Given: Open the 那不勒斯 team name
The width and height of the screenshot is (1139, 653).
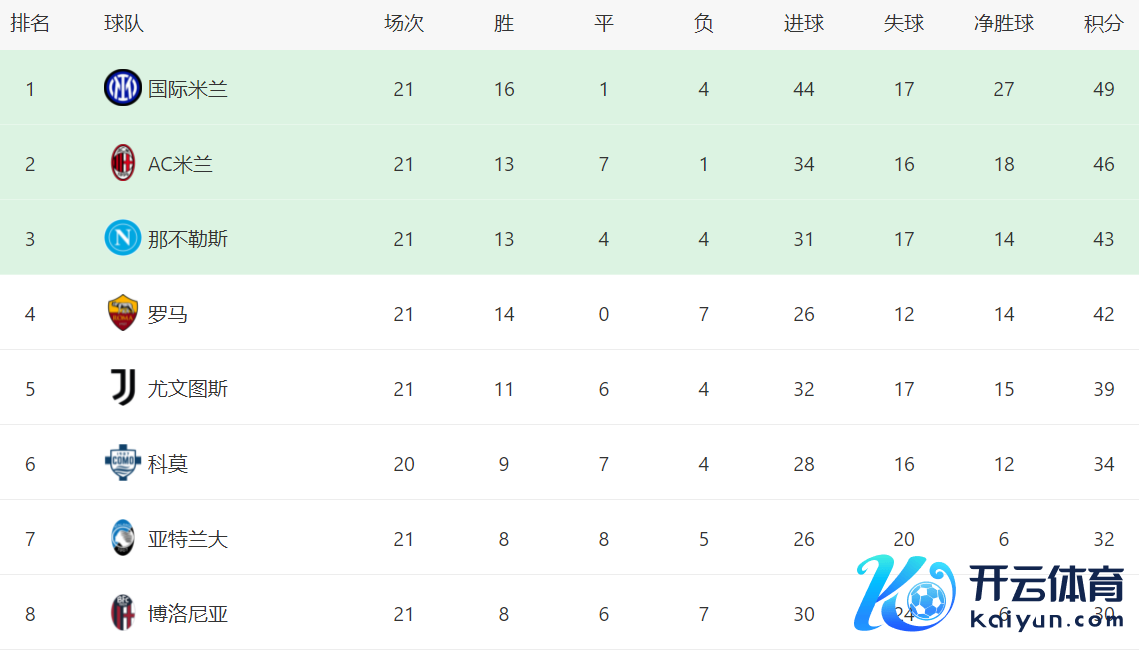Looking at the screenshot, I should click(188, 239).
